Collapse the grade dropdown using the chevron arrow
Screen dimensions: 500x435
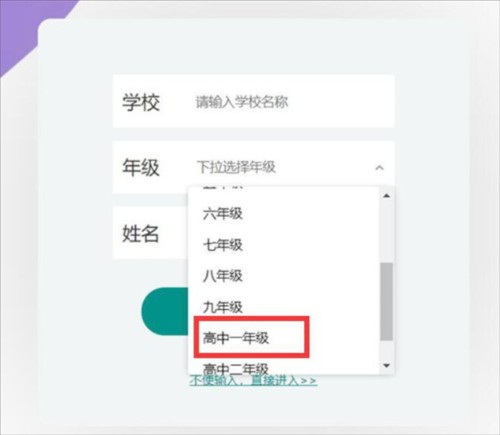pyautogui.click(x=379, y=168)
